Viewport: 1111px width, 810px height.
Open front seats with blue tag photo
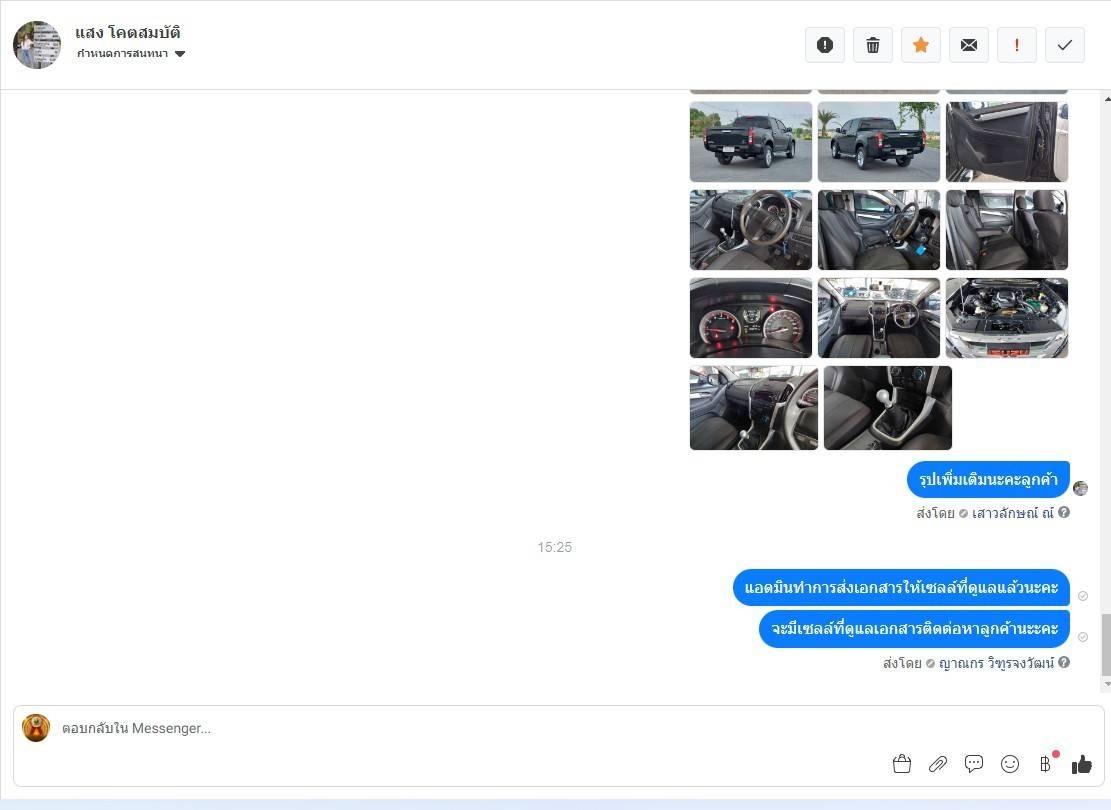(x=879, y=230)
